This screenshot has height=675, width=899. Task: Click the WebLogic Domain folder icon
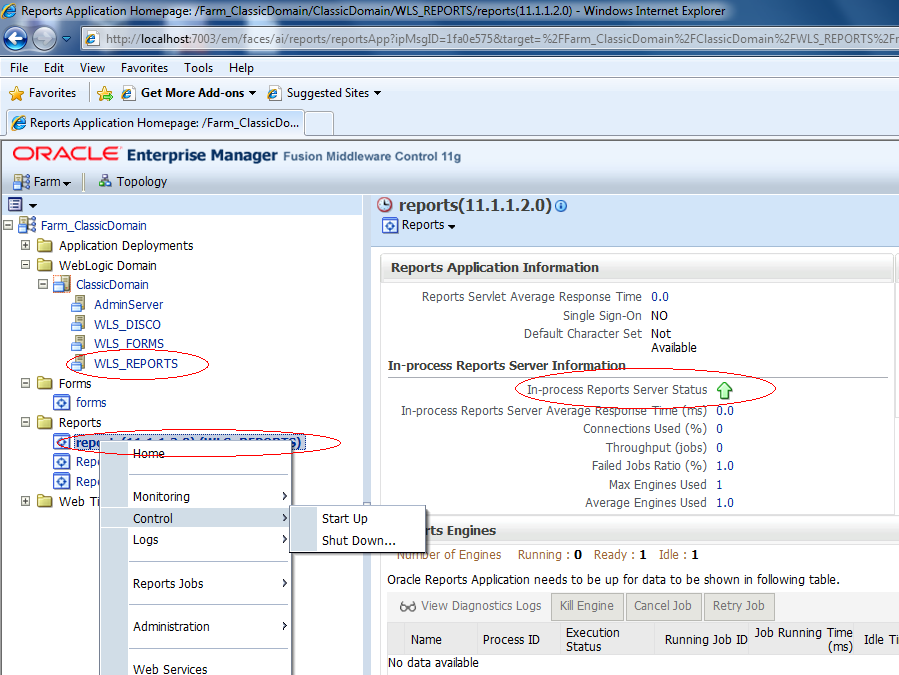(x=45, y=266)
